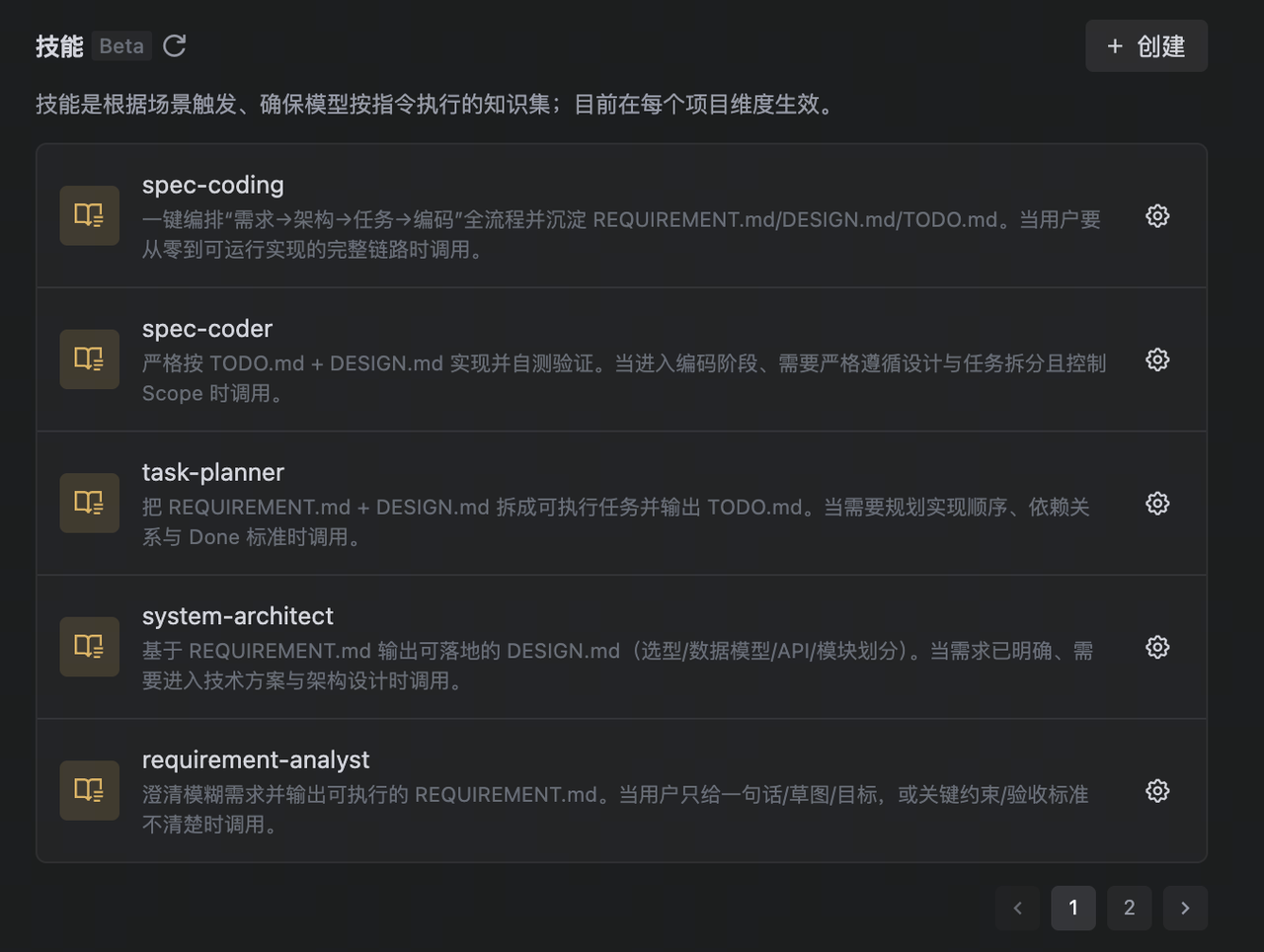Refresh the skills list
1264x952 pixels.
click(x=174, y=45)
